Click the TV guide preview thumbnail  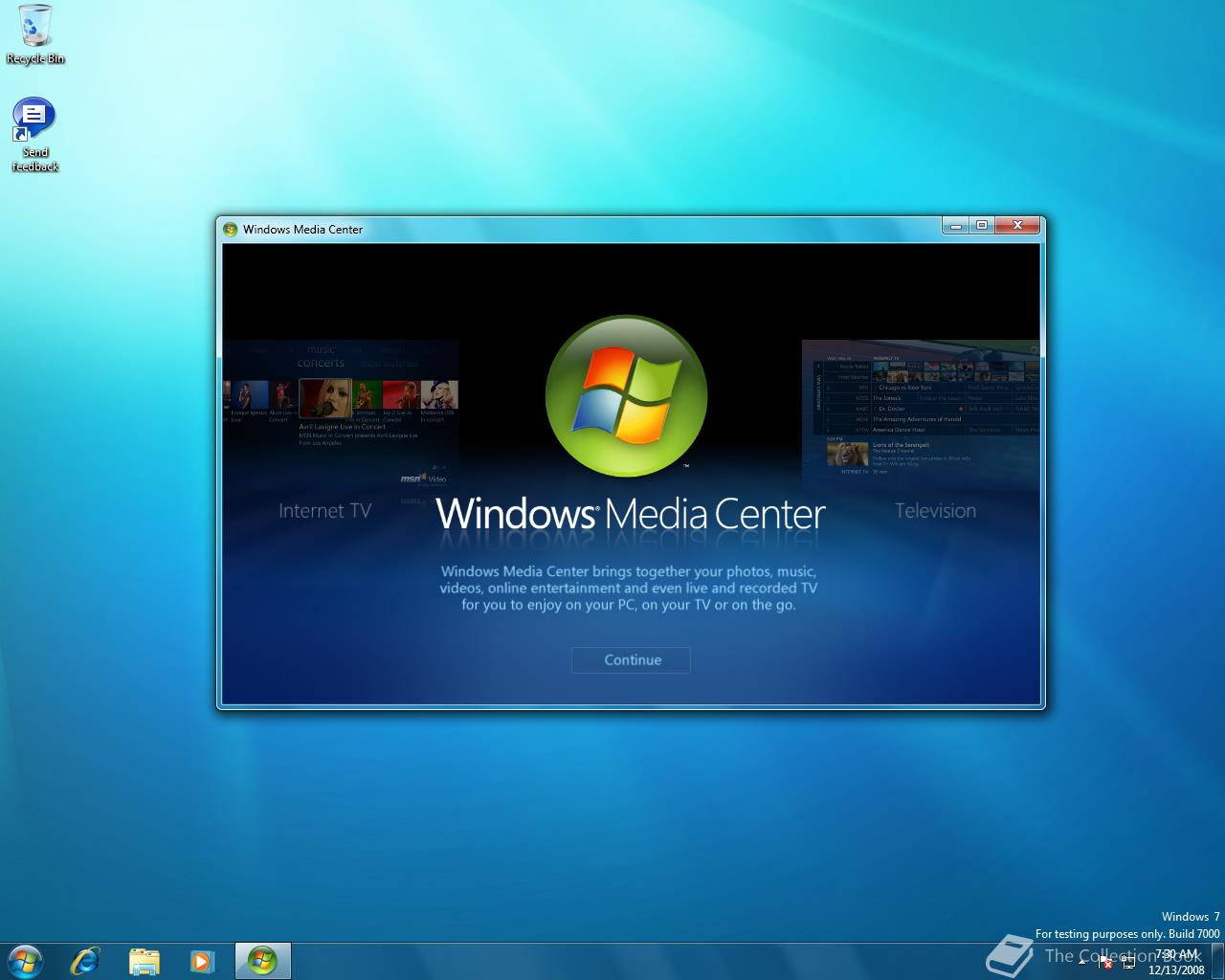921,414
